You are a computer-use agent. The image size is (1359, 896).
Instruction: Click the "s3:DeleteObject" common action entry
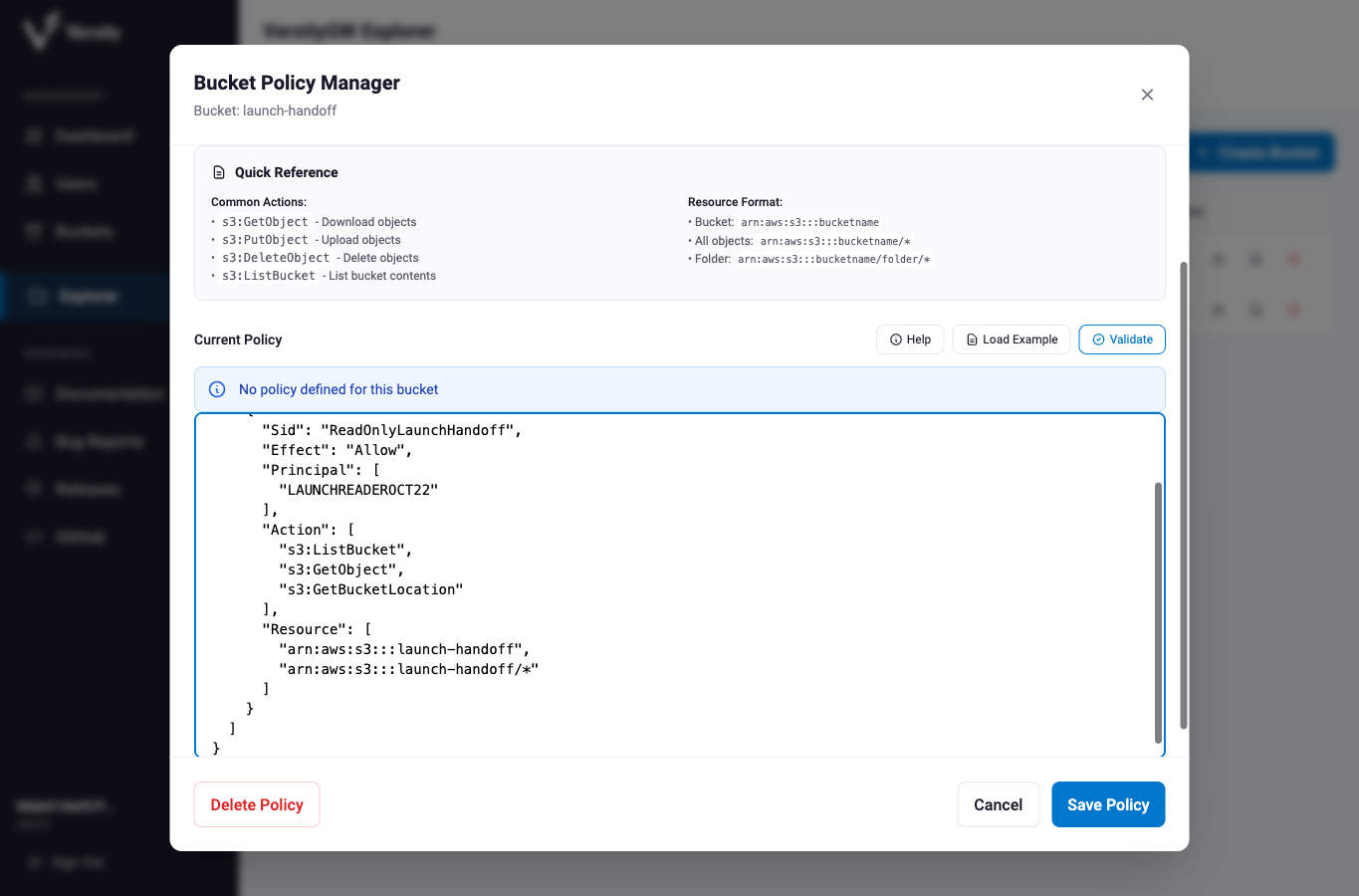(x=276, y=258)
